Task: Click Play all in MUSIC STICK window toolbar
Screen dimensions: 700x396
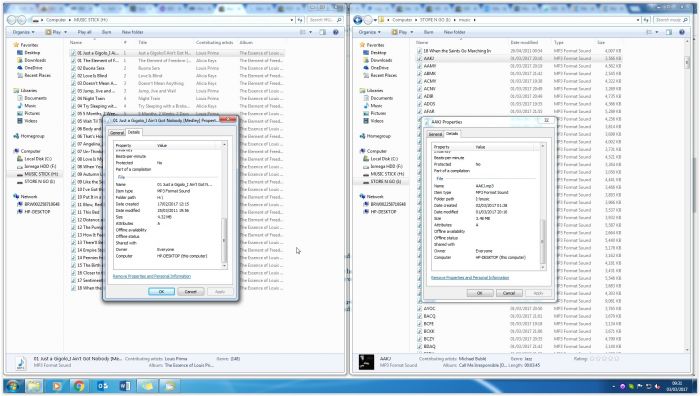Action: tap(84, 32)
